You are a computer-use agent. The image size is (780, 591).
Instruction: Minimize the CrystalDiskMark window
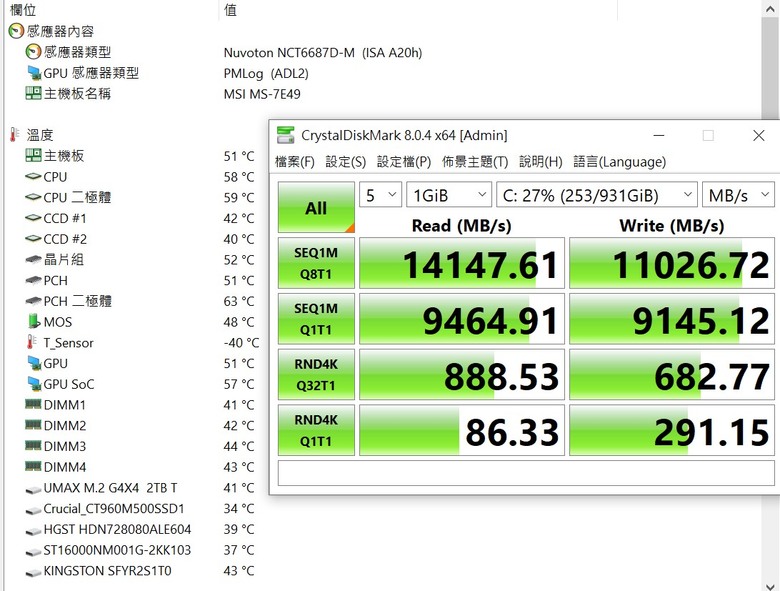(659, 135)
